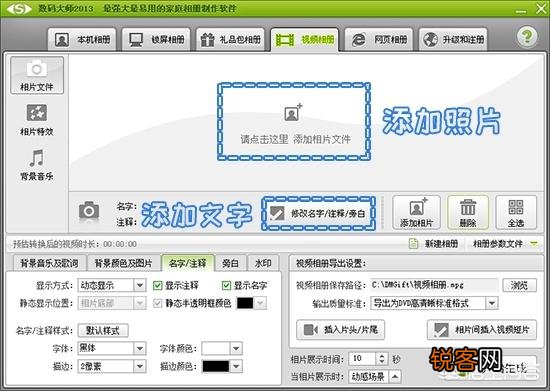Switch to 背景颜色及图片 tab

(123, 263)
